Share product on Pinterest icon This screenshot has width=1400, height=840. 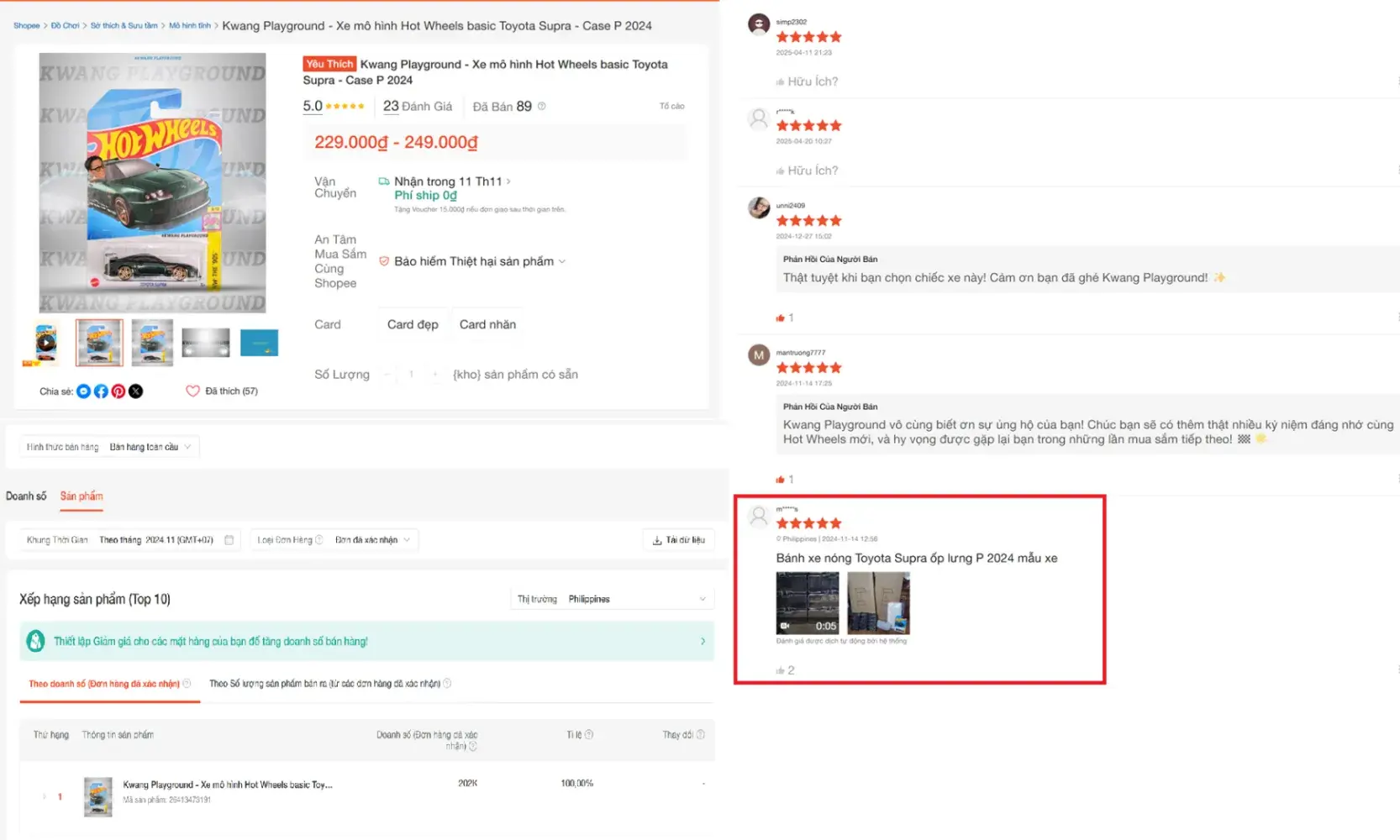pyautogui.click(x=118, y=391)
